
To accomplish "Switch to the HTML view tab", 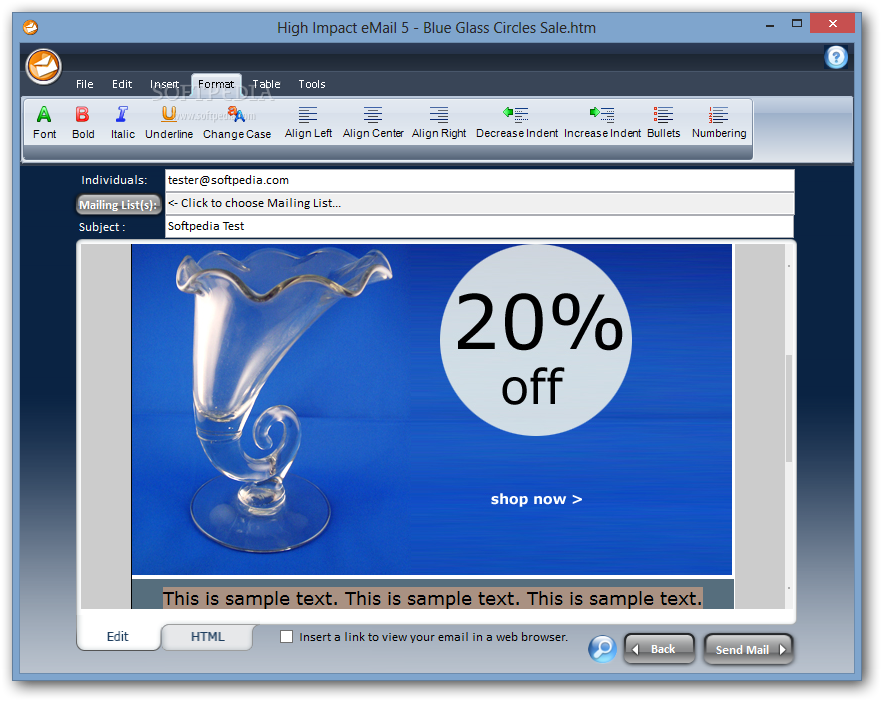I will tap(207, 637).
